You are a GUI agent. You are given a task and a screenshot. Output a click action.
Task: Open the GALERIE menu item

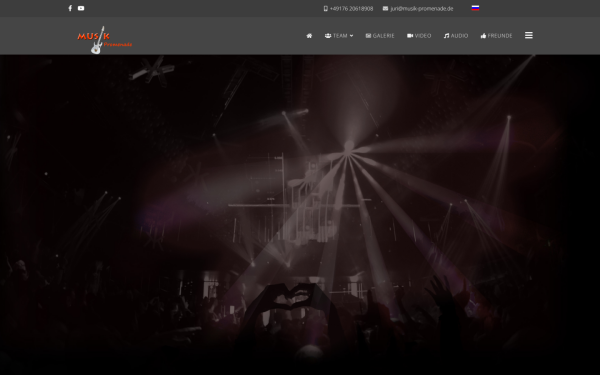(380, 36)
